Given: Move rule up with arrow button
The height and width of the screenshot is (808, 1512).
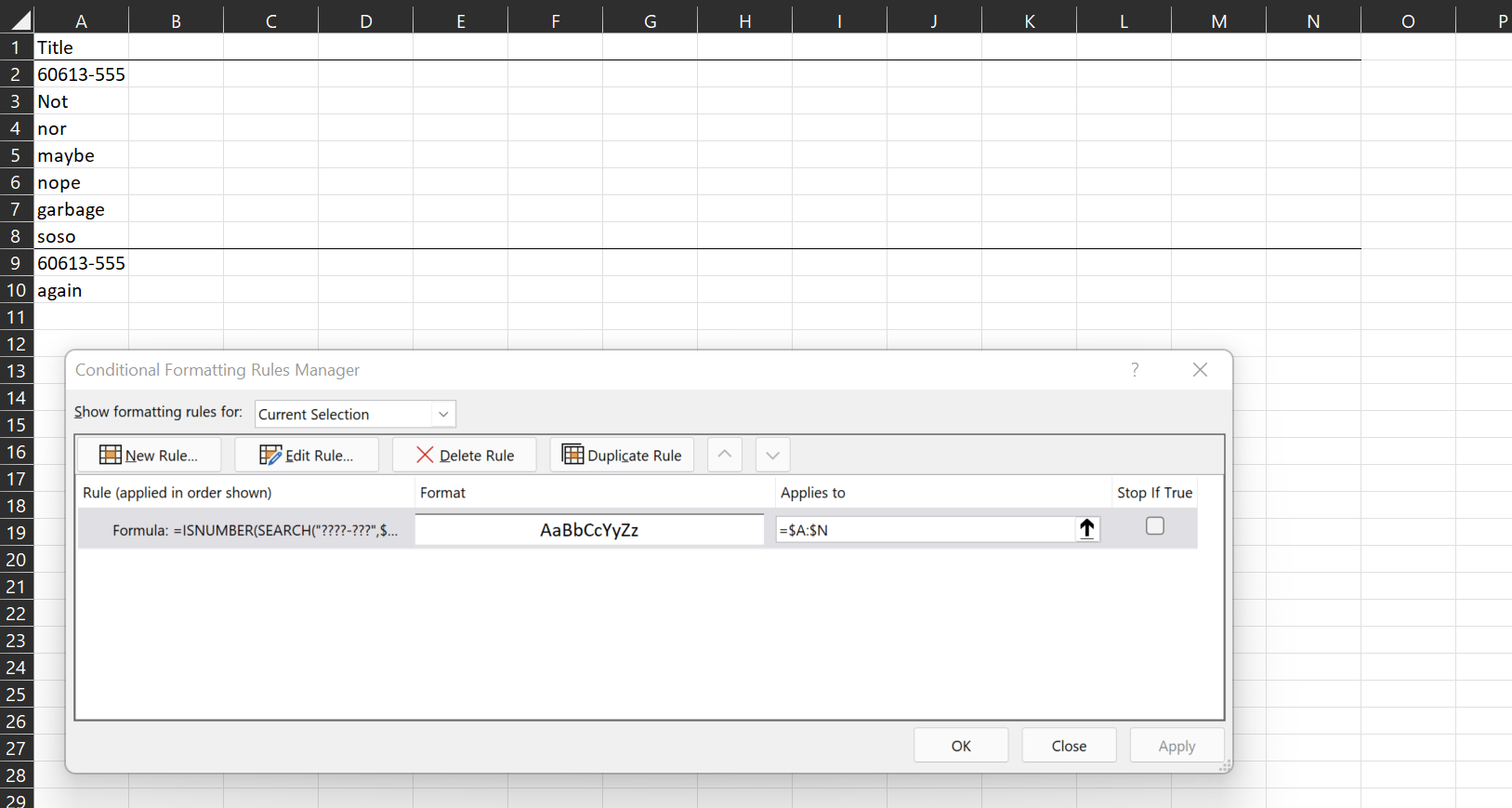Looking at the screenshot, I should [725, 455].
